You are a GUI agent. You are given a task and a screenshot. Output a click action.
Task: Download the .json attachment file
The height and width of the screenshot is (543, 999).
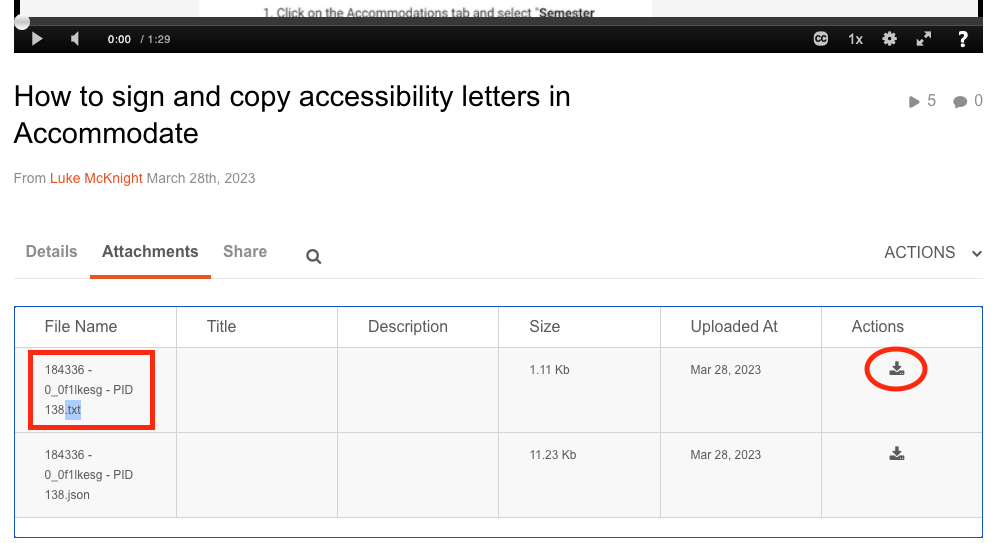coord(897,454)
